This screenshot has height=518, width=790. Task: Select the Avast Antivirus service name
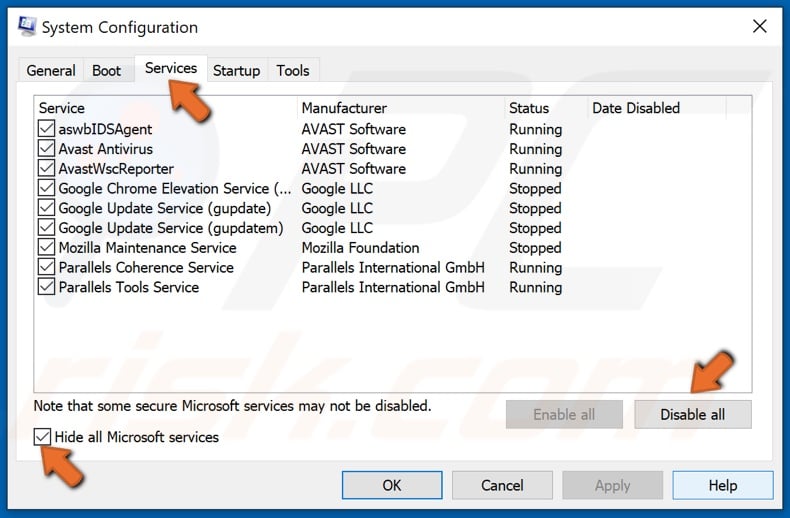pos(106,149)
